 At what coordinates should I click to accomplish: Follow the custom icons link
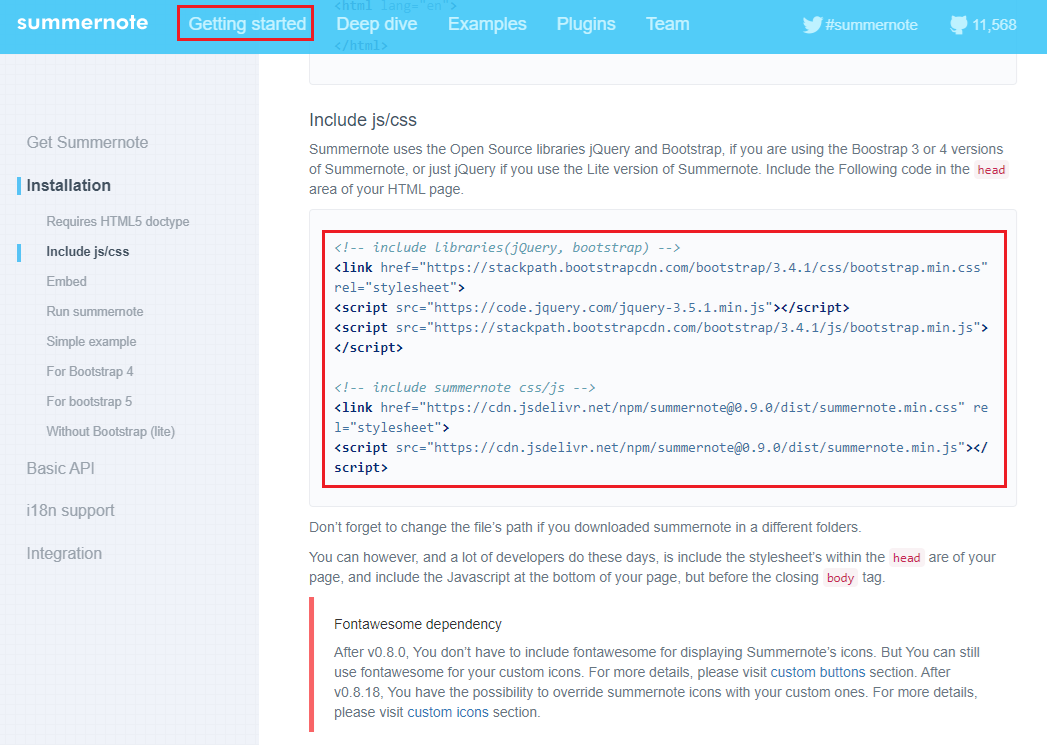pyautogui.click(x=448, y=712)
